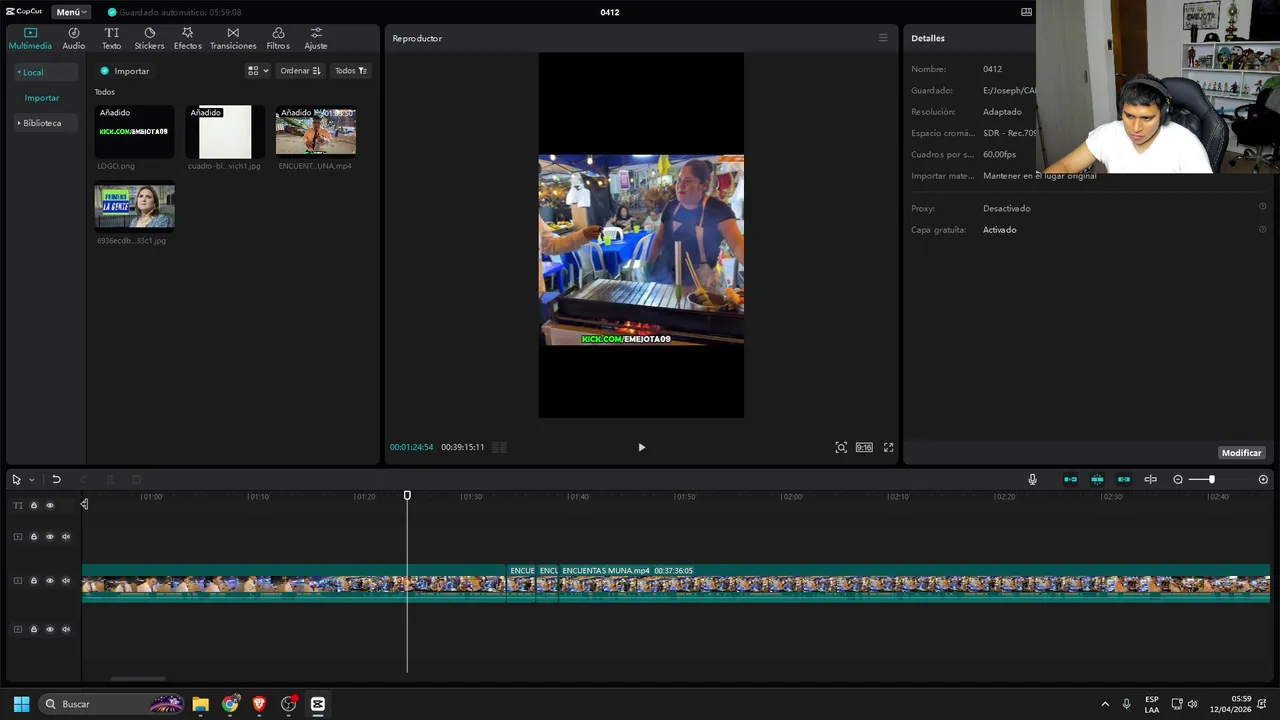Zoom in the timeline with plus magnifier
The width and height of the screenshot is (1280, 720).
point(1263,480)
